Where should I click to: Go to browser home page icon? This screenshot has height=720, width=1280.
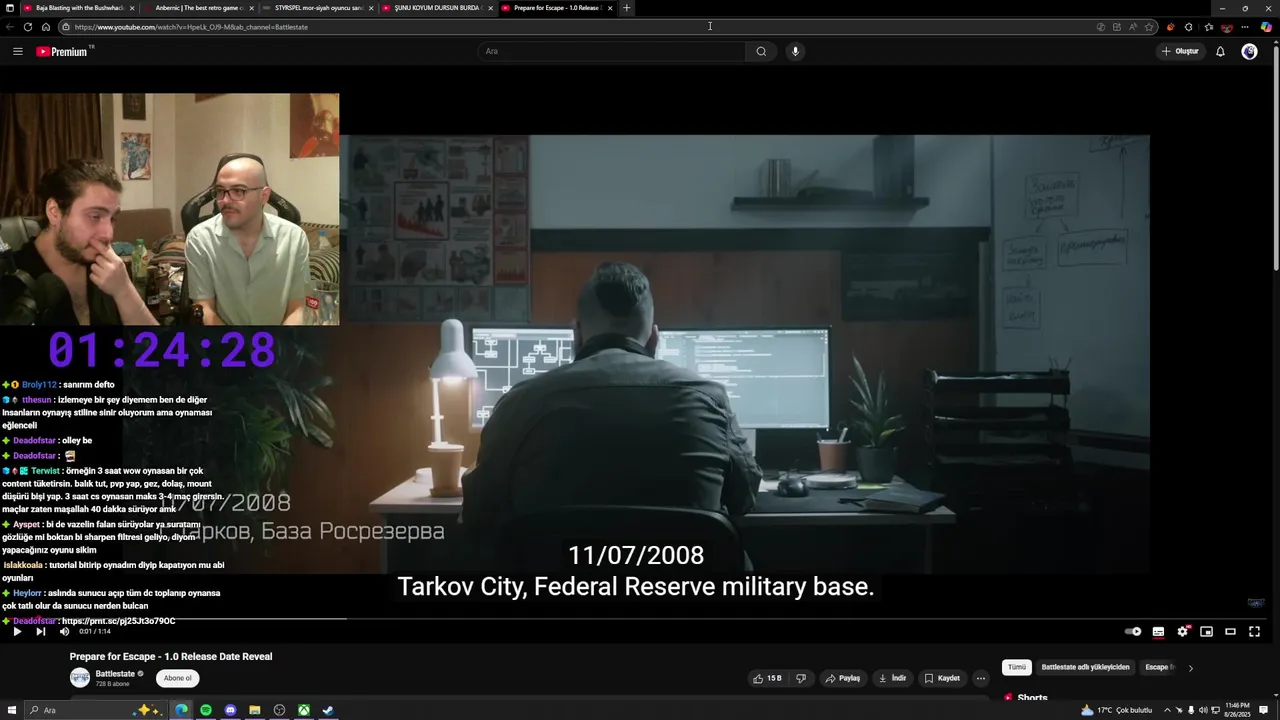point(46,27)
